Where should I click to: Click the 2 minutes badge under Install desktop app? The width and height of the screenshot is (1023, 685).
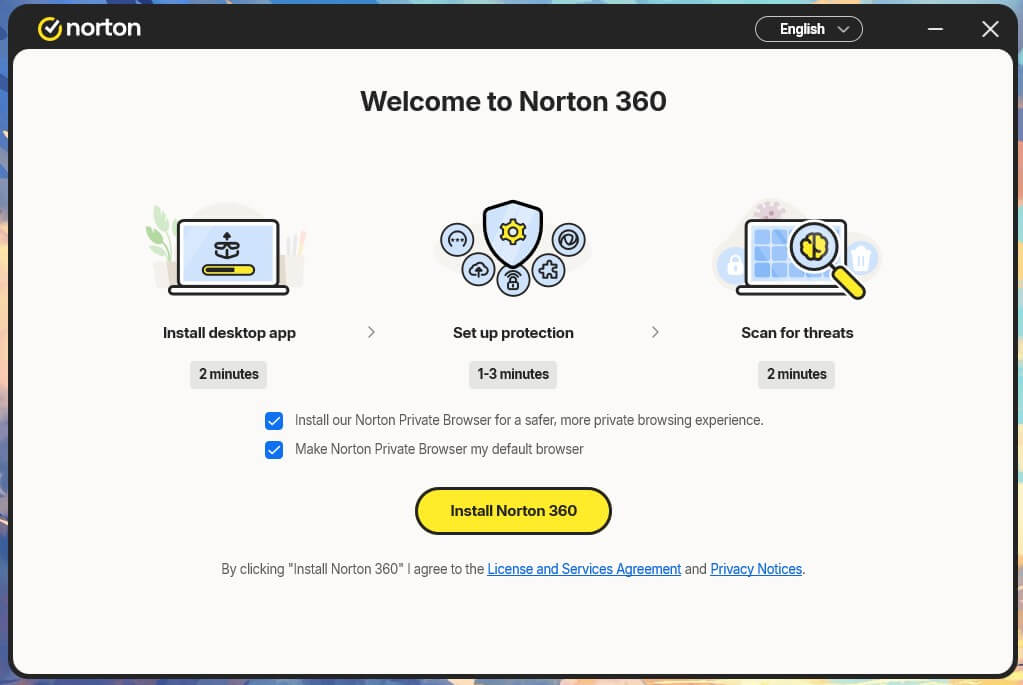228,374
